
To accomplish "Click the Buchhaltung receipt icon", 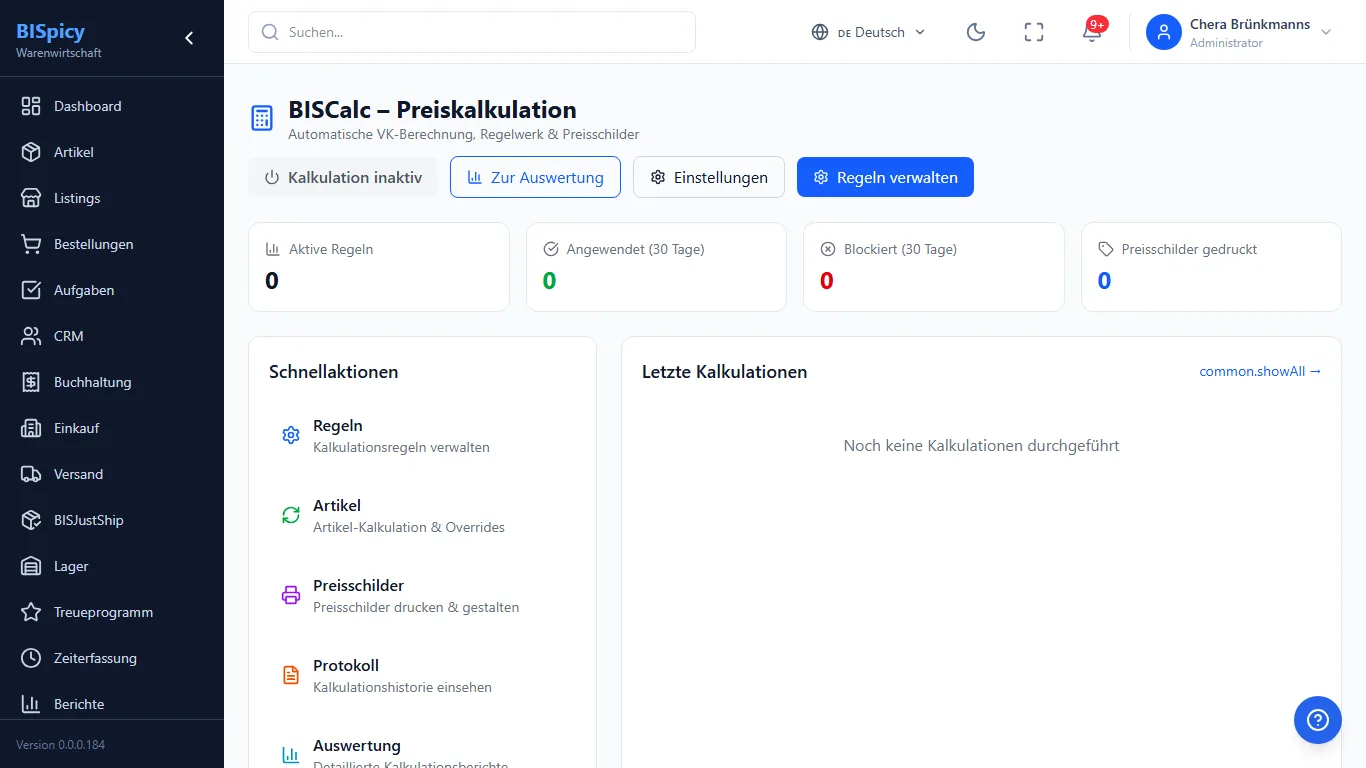I will (31, 382).
